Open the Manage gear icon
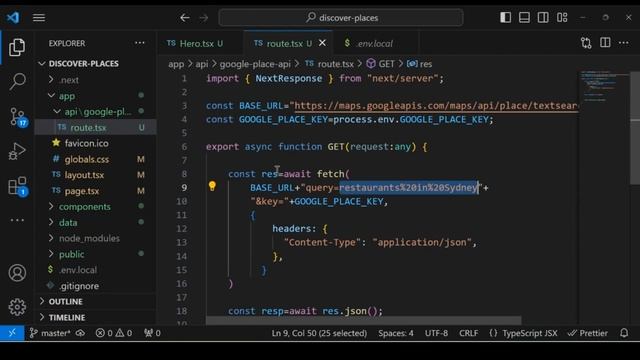The image size is (640, 360). click(17, 307)
